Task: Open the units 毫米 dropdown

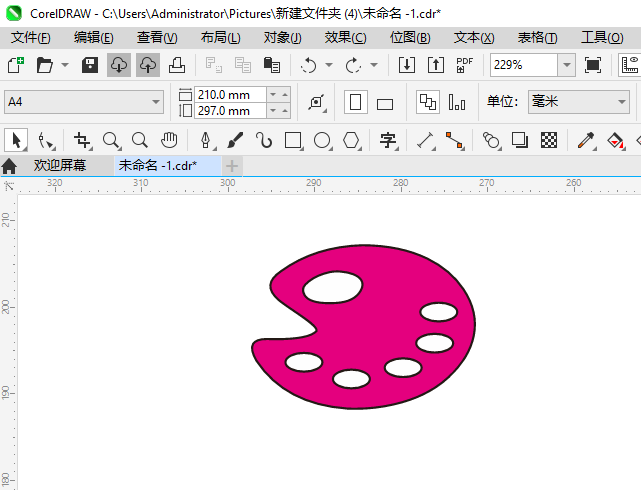Action: 578,102
